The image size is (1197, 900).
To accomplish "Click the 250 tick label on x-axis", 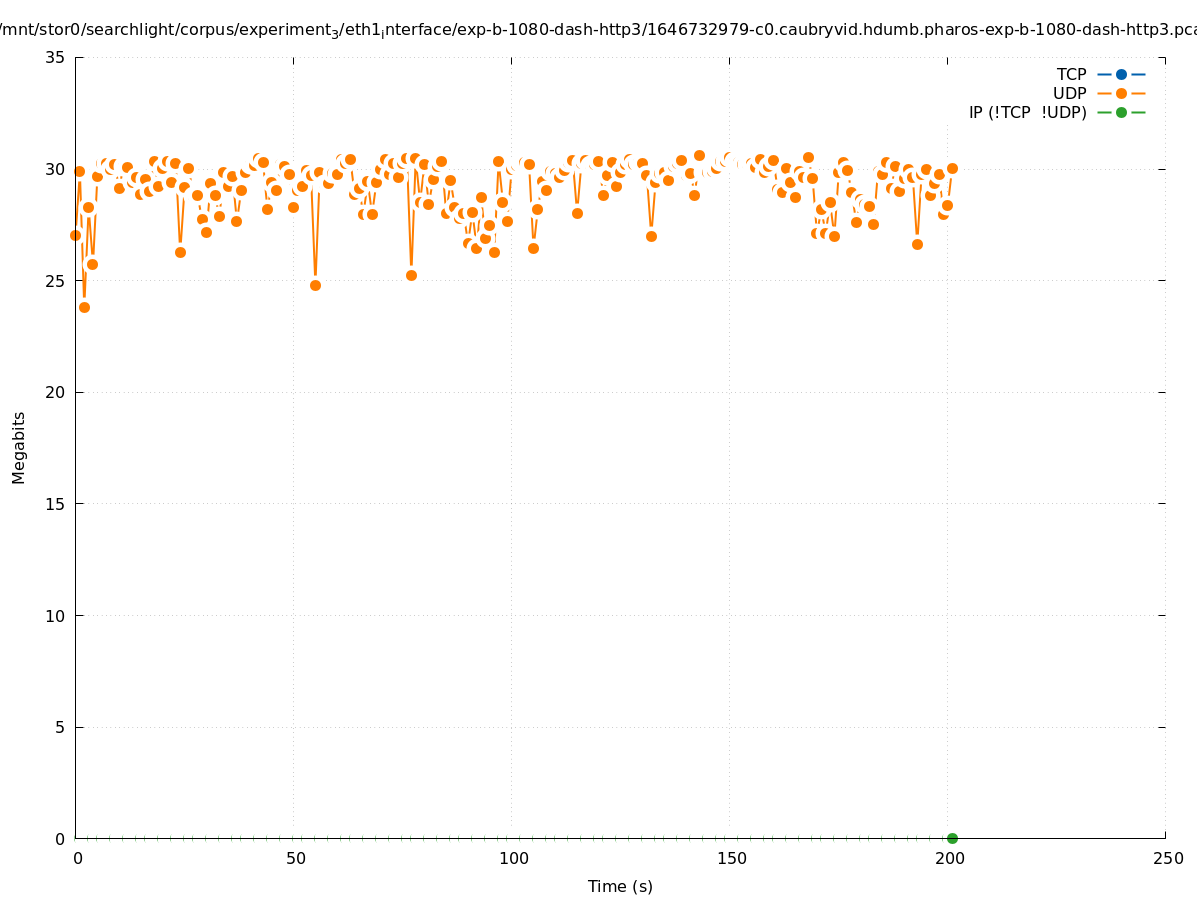I will click(1167, 858).
